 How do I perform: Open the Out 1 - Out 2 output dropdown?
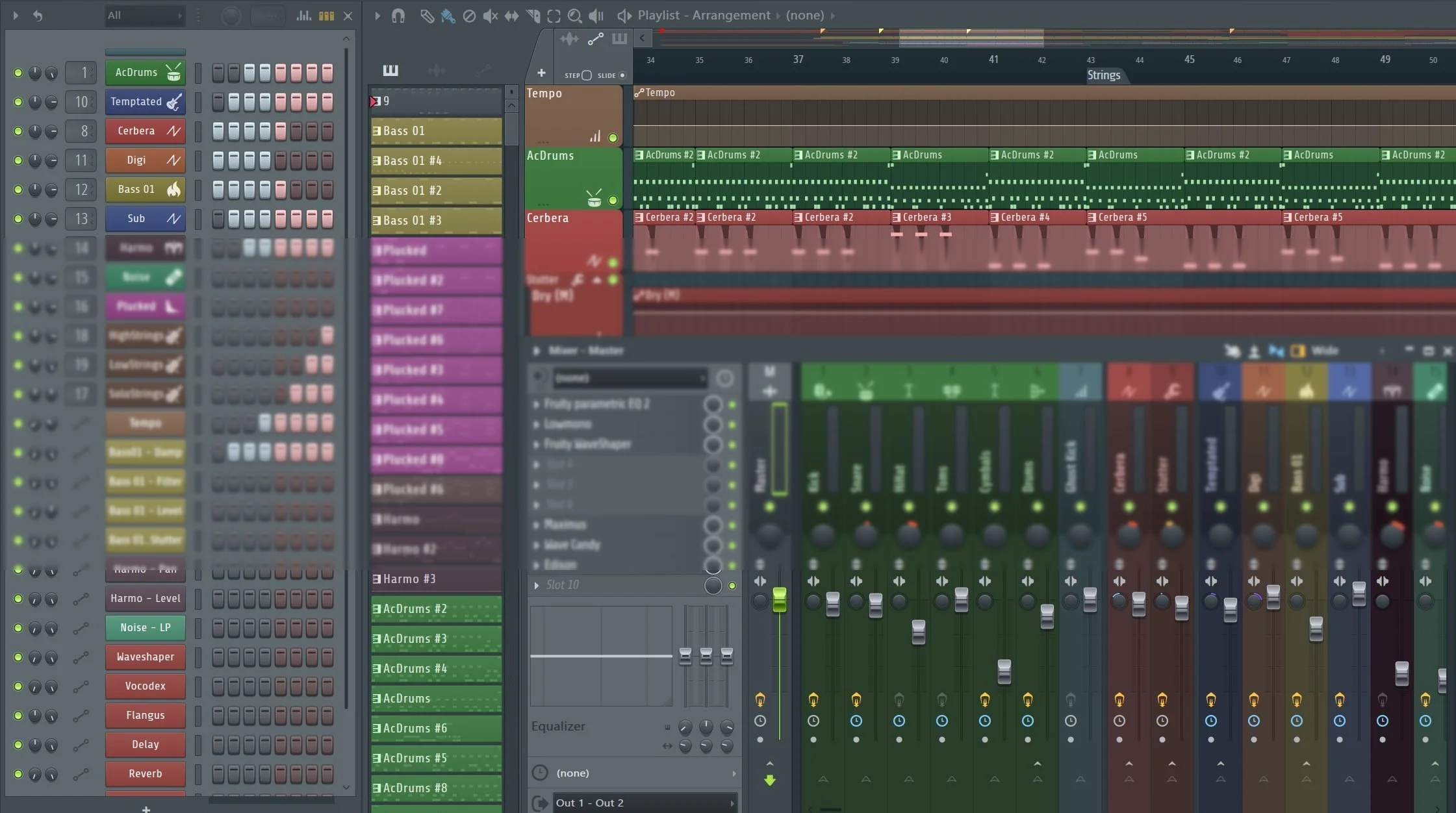point(645,803)
